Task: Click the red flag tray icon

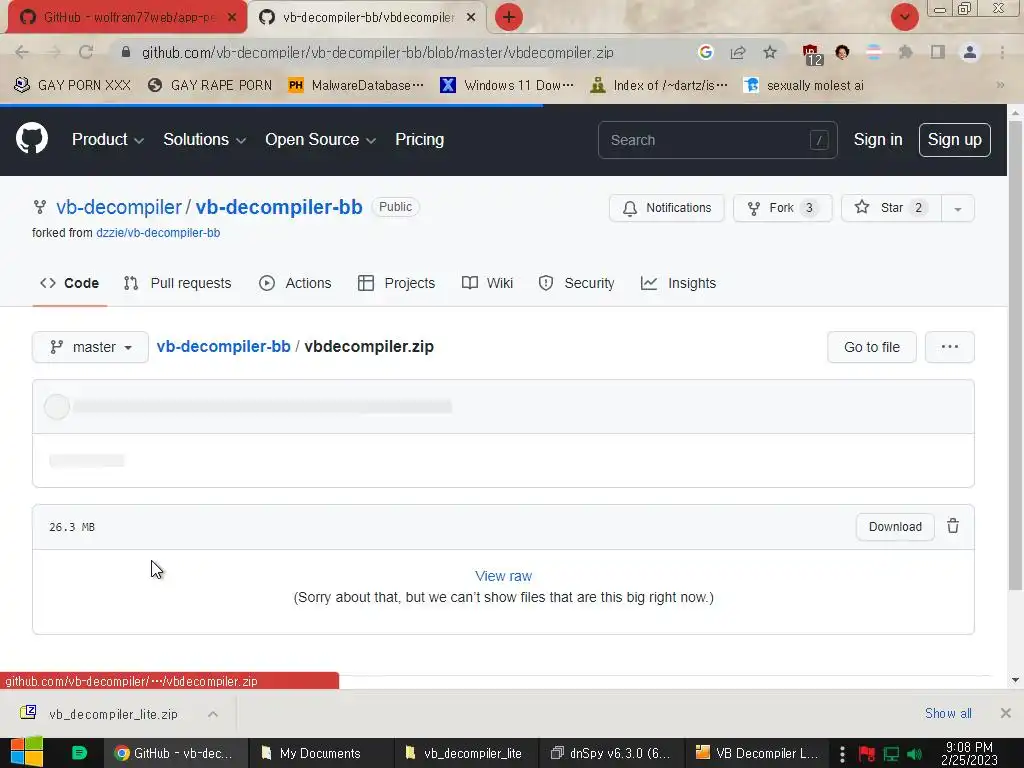Action: [867, 754]
